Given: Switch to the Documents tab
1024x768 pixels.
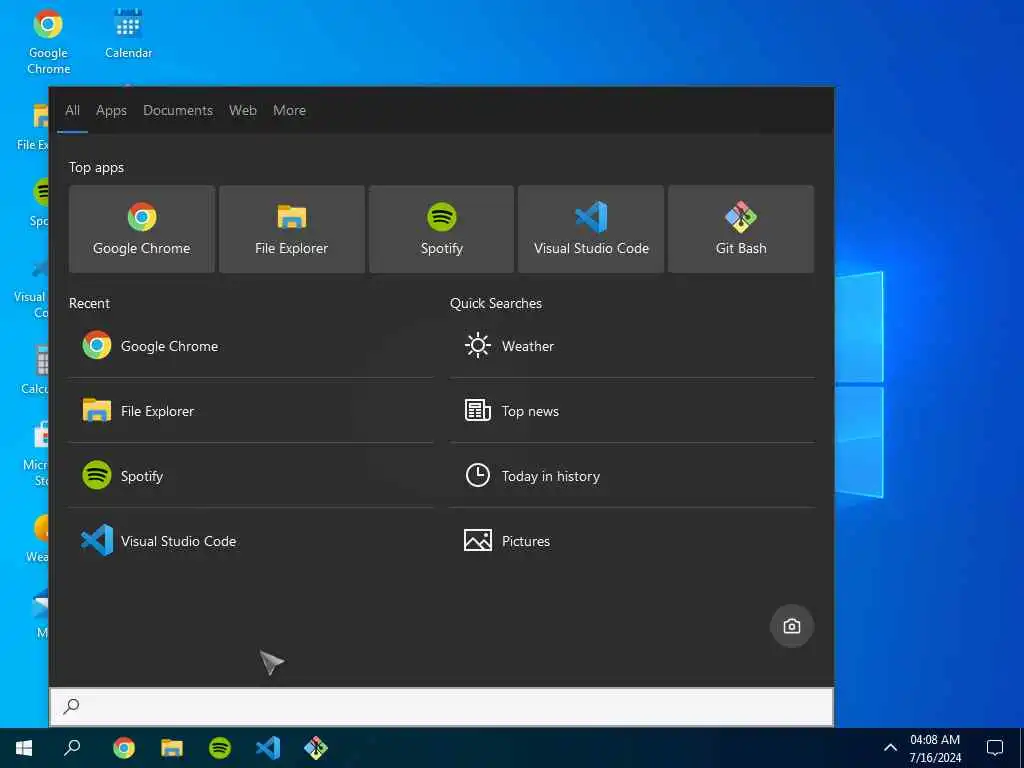Looking at the screenshot, I should click(178, 110).
